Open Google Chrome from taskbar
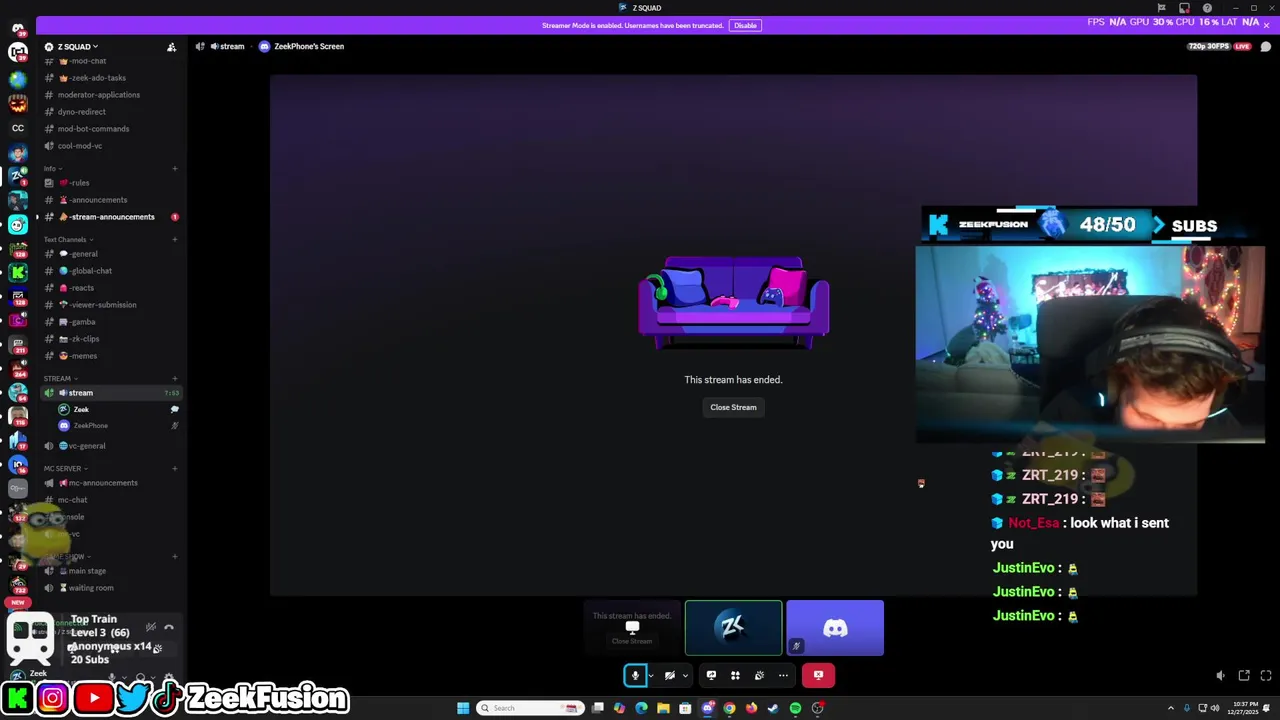The width and height of the screenshot is (1280, 720). coord(729,708)
